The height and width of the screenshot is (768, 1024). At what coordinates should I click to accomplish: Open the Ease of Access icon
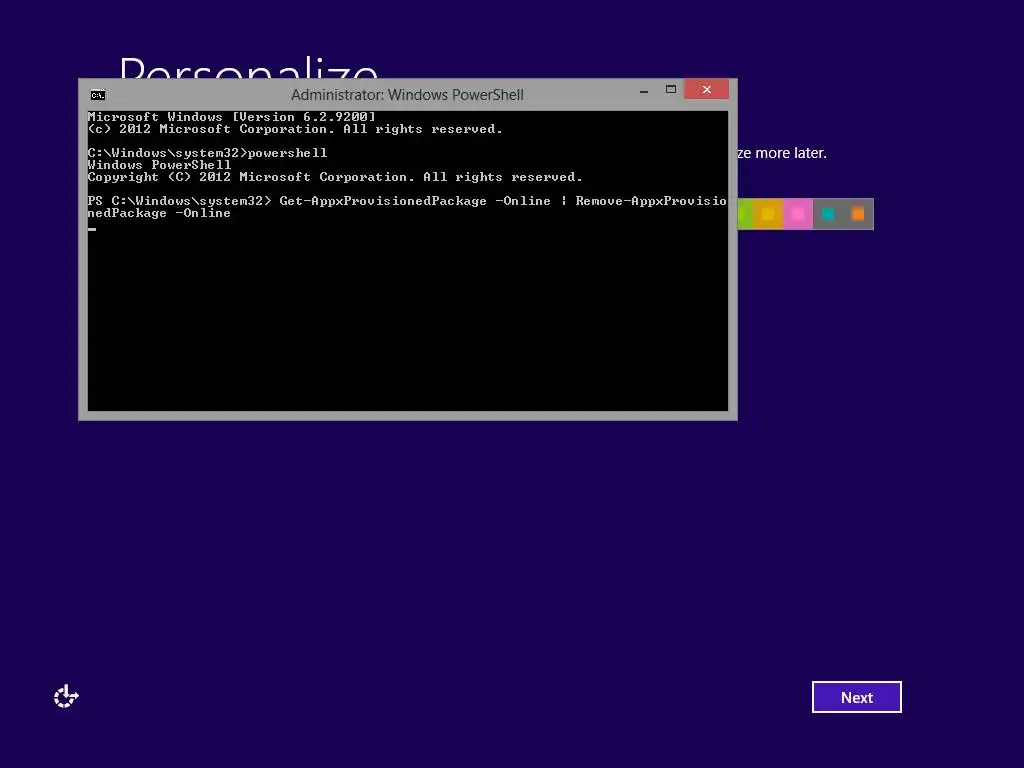(x=66, y=696)
